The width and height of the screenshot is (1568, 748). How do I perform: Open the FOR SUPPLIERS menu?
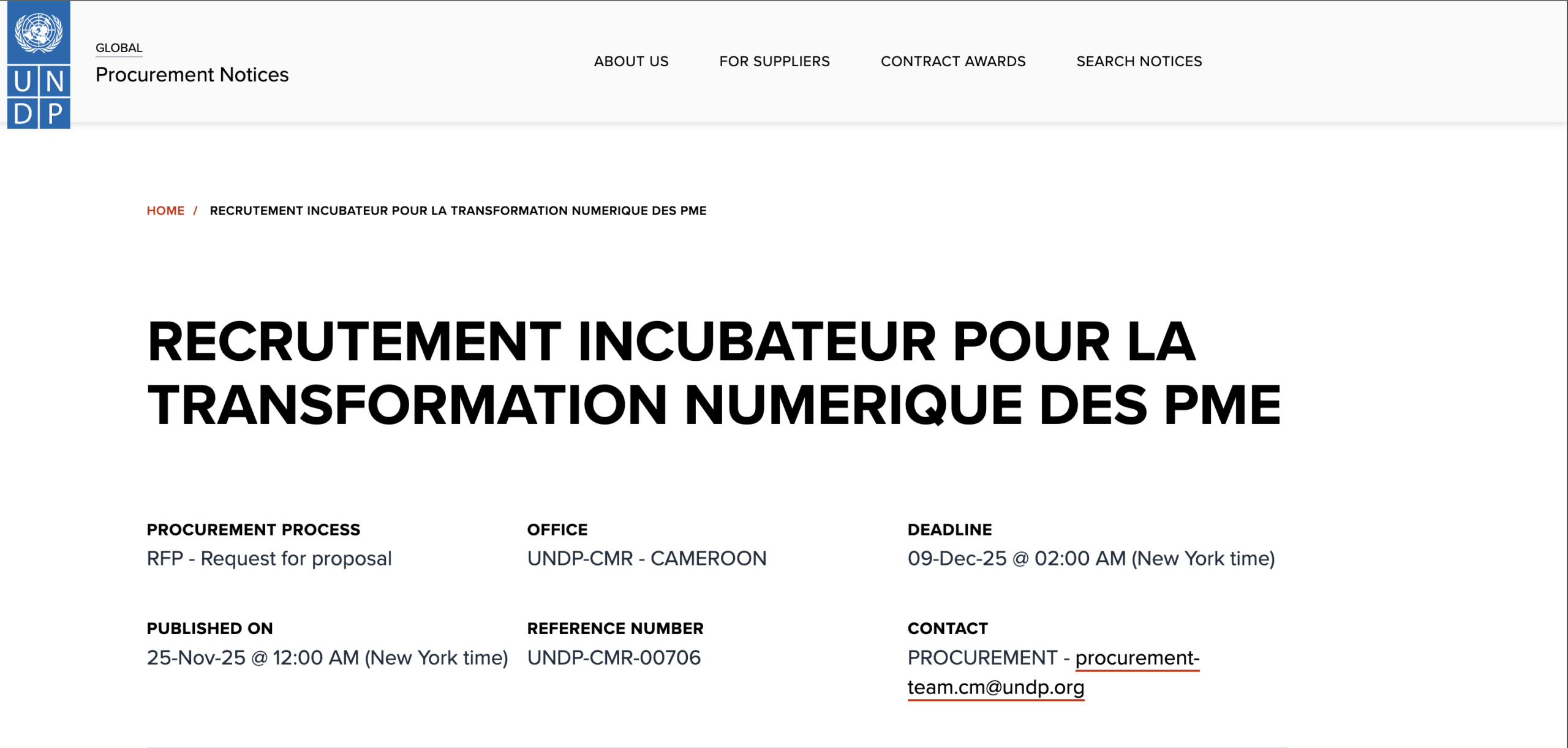click(x=774, y=61)
